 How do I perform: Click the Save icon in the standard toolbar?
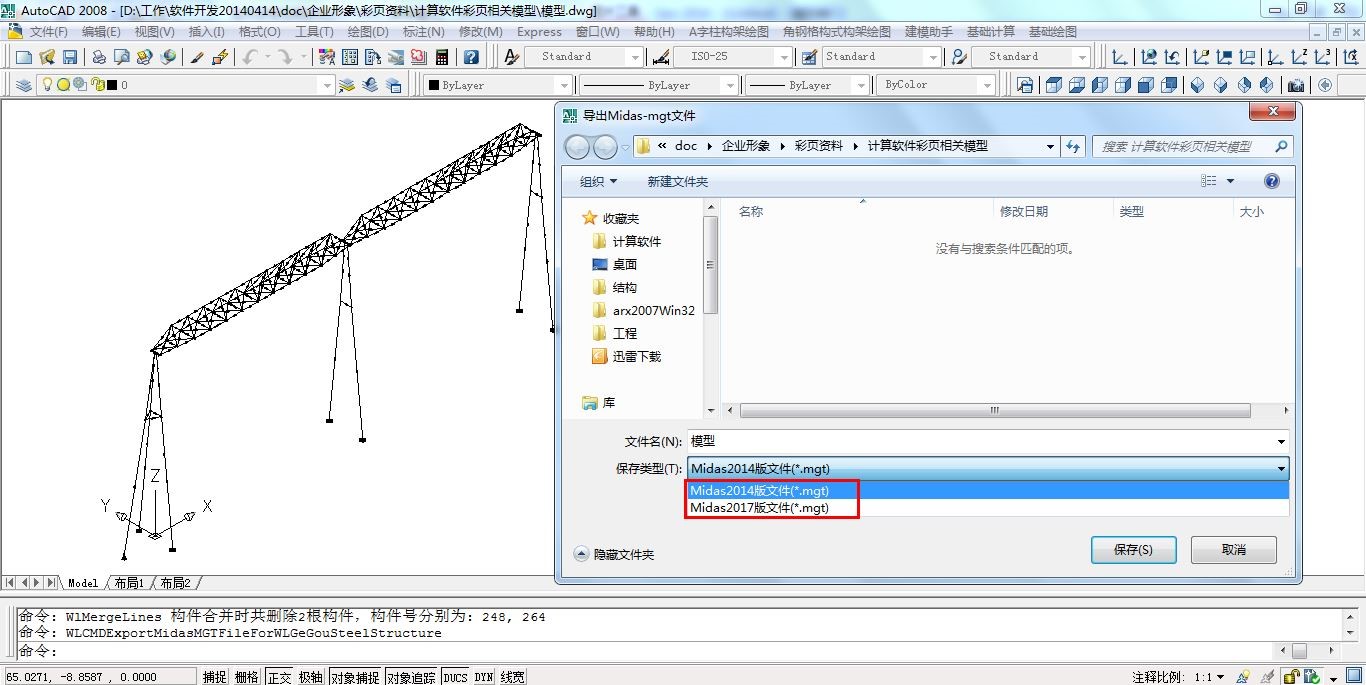click(70, 57)
